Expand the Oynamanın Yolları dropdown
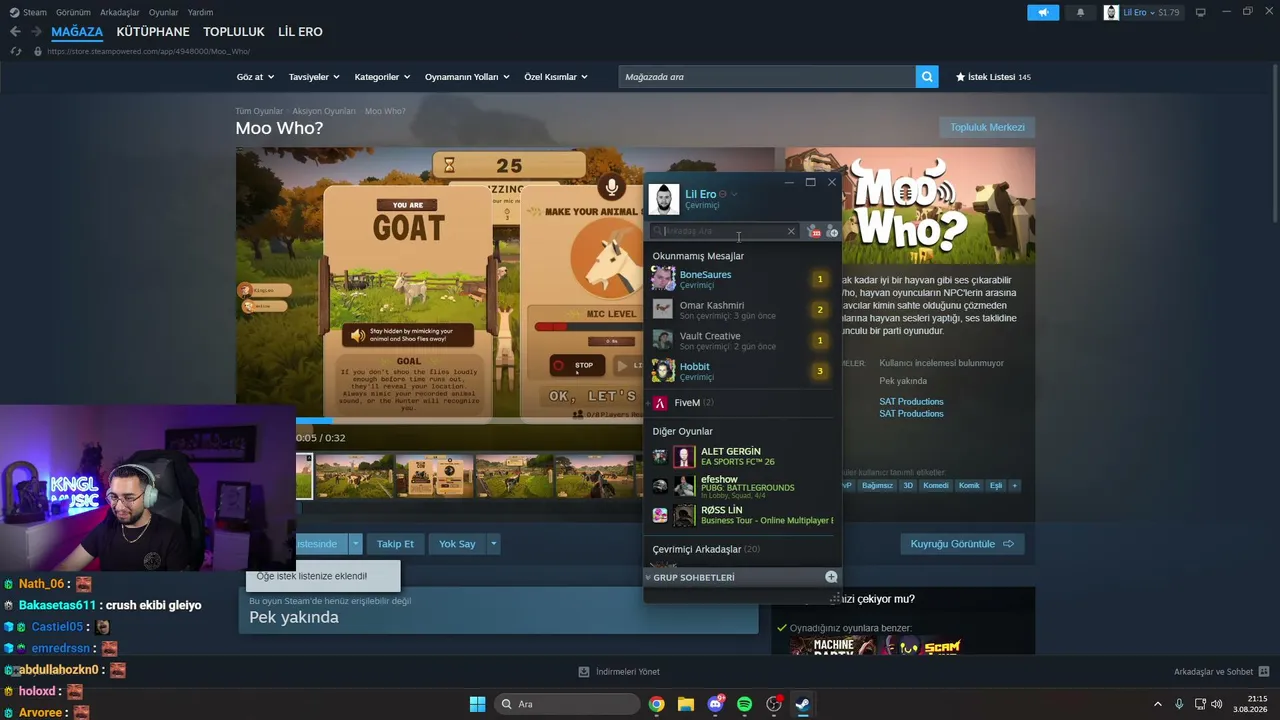Image resolution: width=1280 pixels, height=720 pixels. tap(467, 77)
